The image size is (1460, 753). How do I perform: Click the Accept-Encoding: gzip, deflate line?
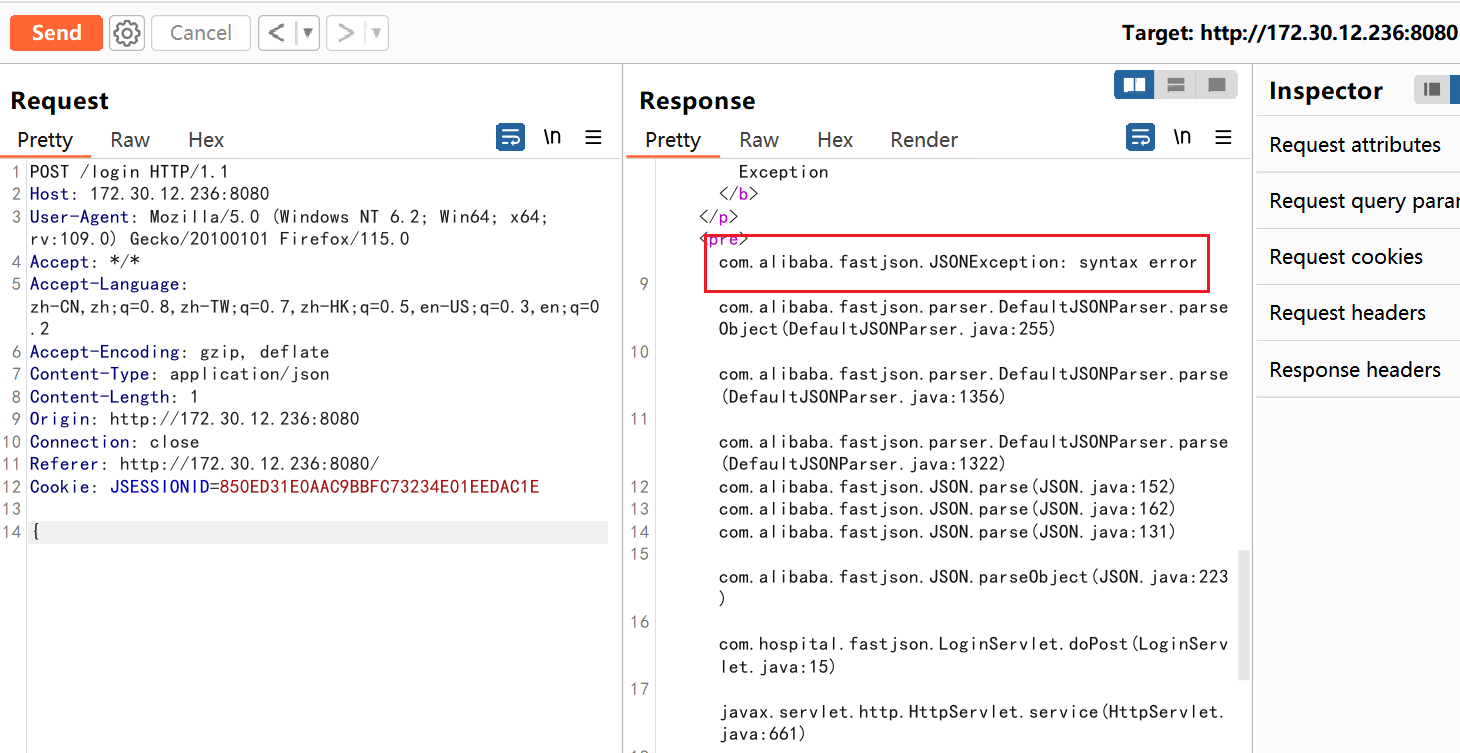[x=179, y=352]
